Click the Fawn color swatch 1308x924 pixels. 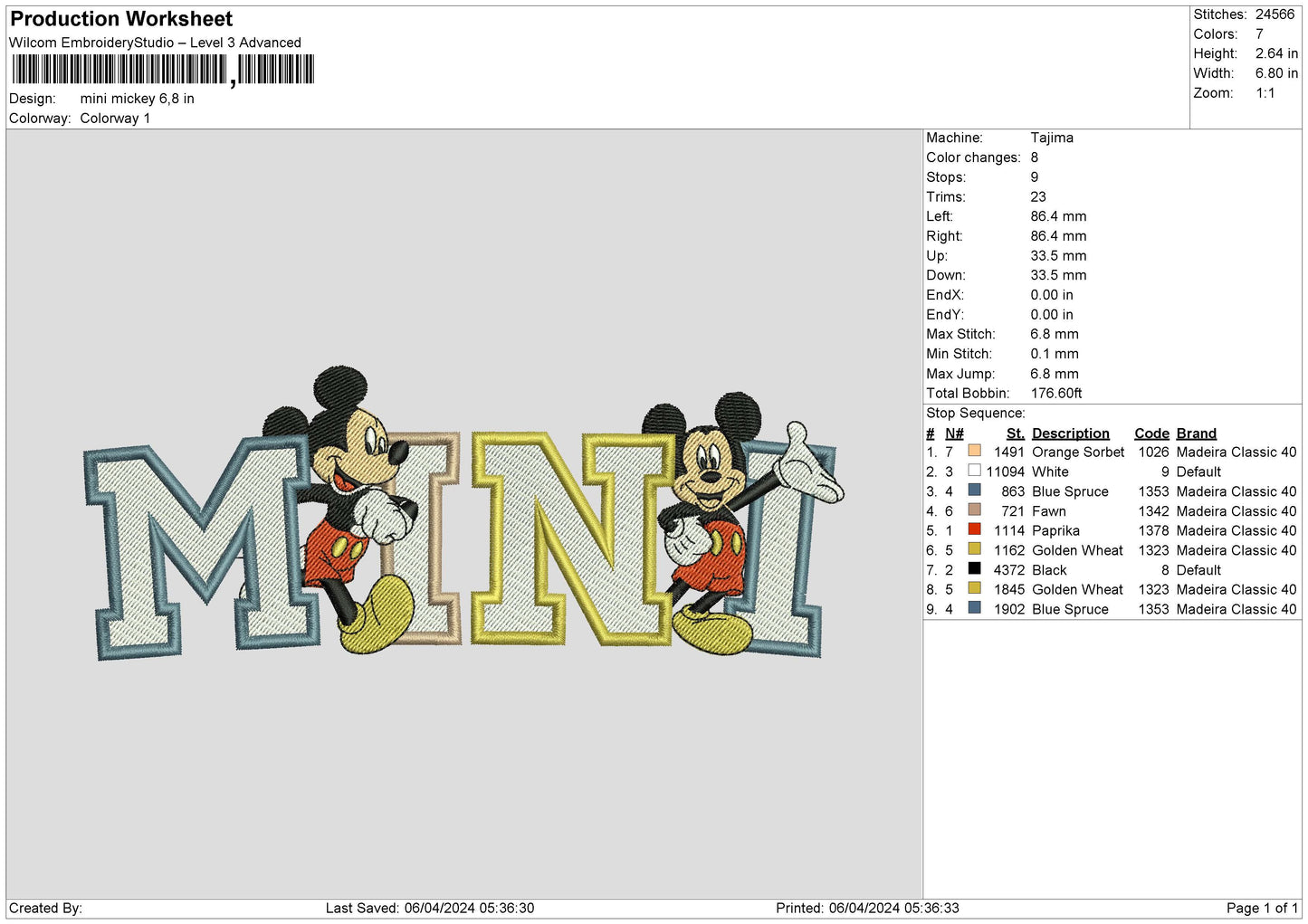pos(974,510)
